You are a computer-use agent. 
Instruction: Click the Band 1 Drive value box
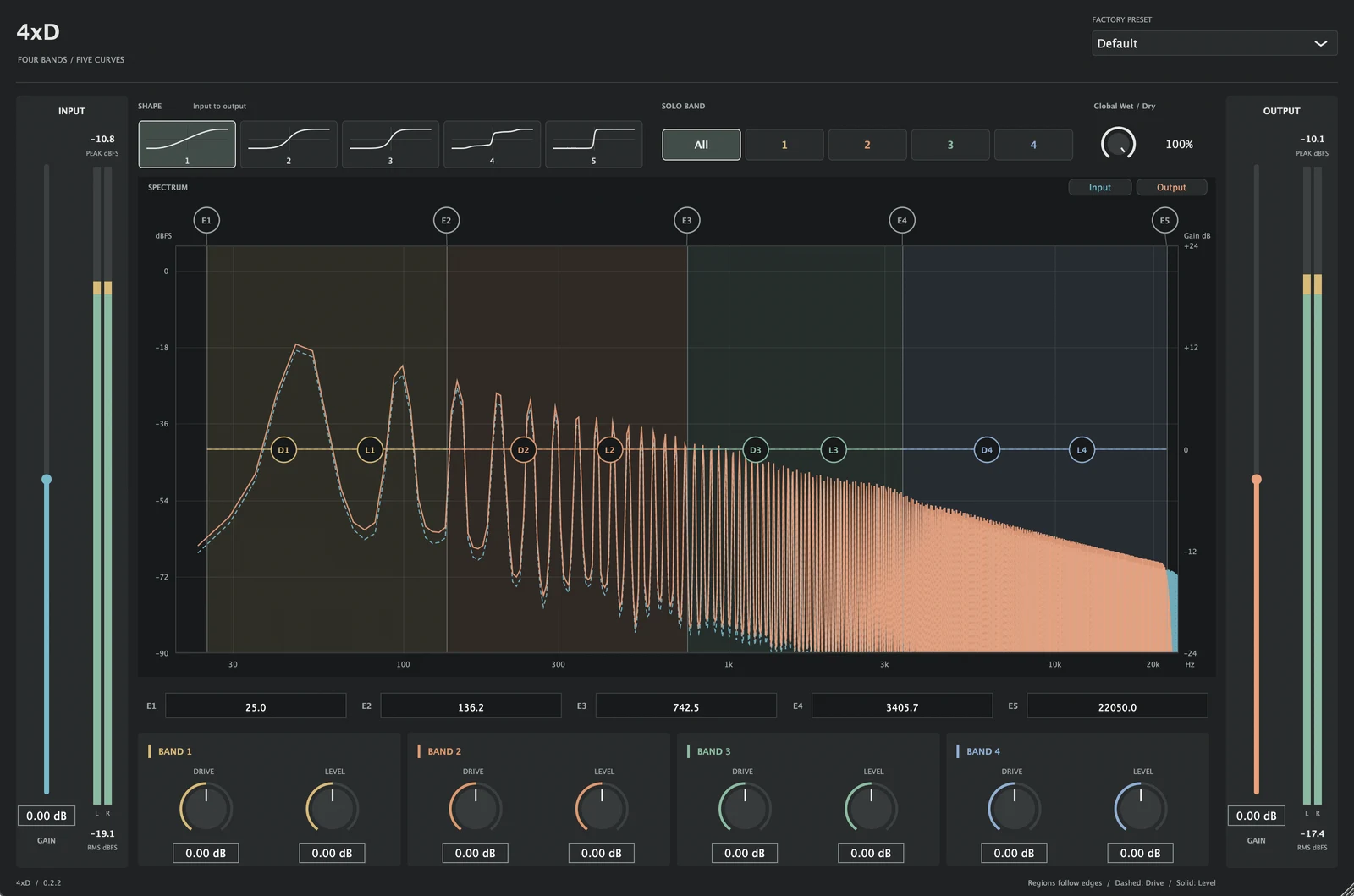click(x=206, y=853)
